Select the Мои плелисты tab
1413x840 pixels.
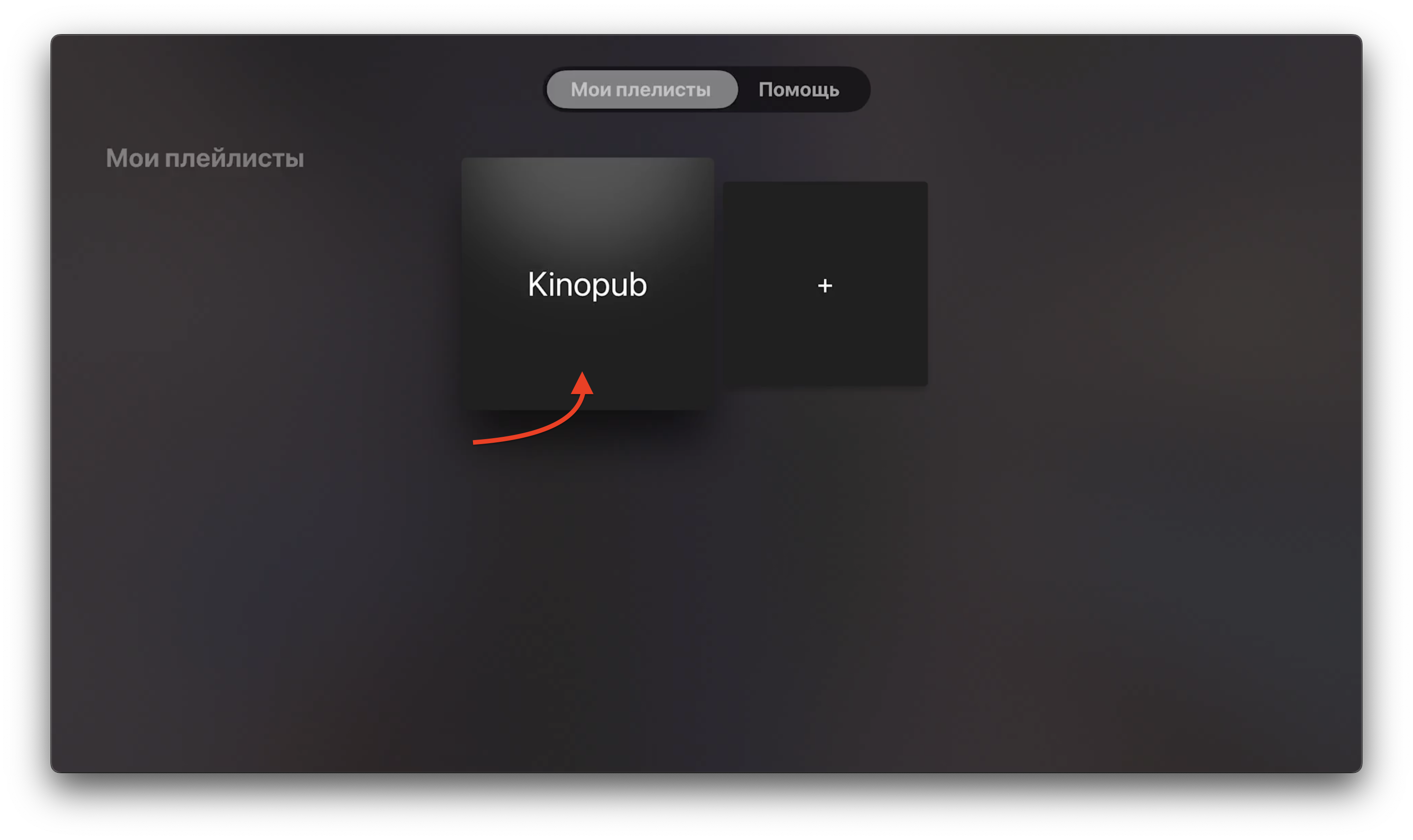641,90
